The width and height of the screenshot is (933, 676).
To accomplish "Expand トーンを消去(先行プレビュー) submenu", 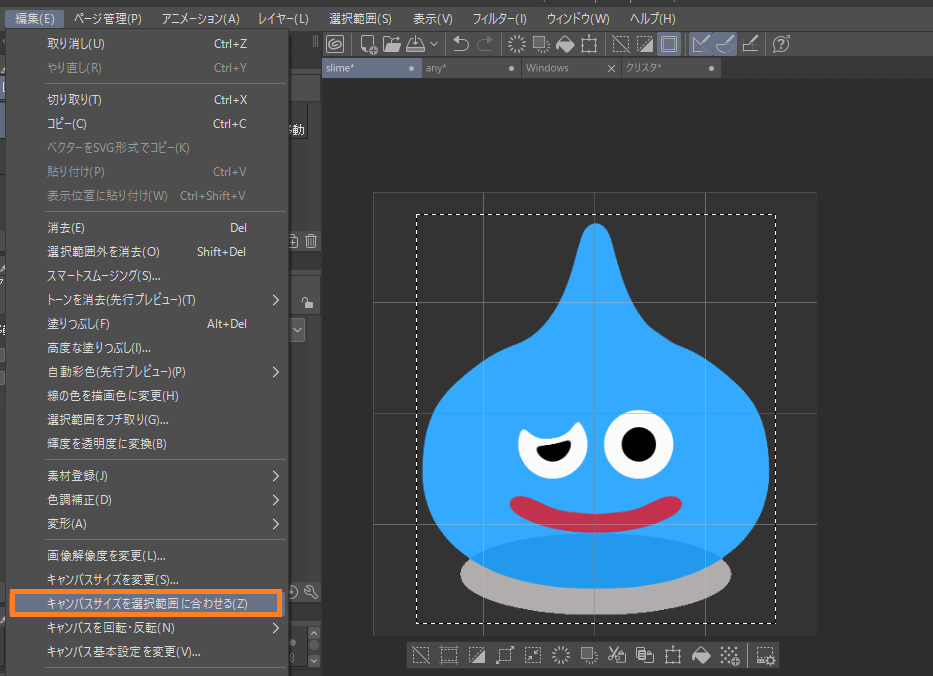I will [147, 300].
